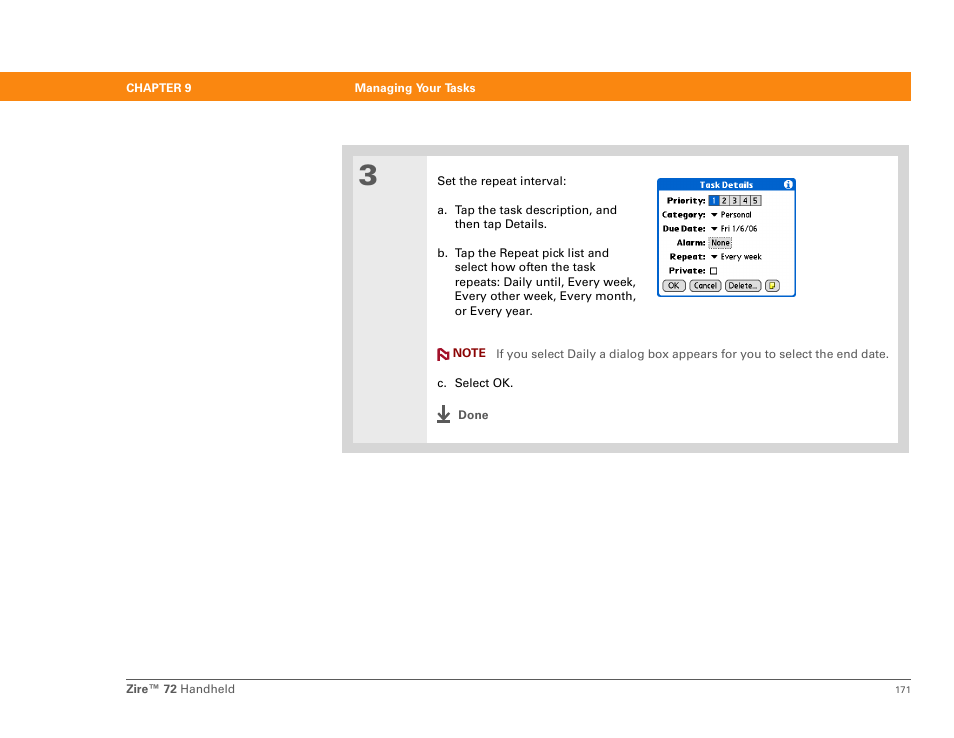
Task: Click the Zire 72 Handheld footer text
Action: coord(180,689)
